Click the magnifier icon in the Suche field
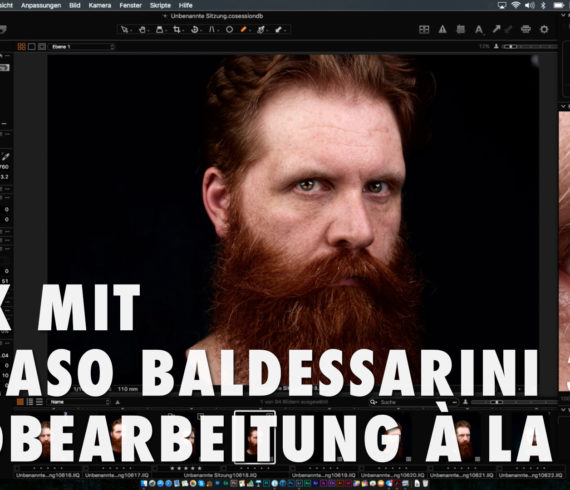Viewport: 570px width, 490px height. tap(373, 402)
